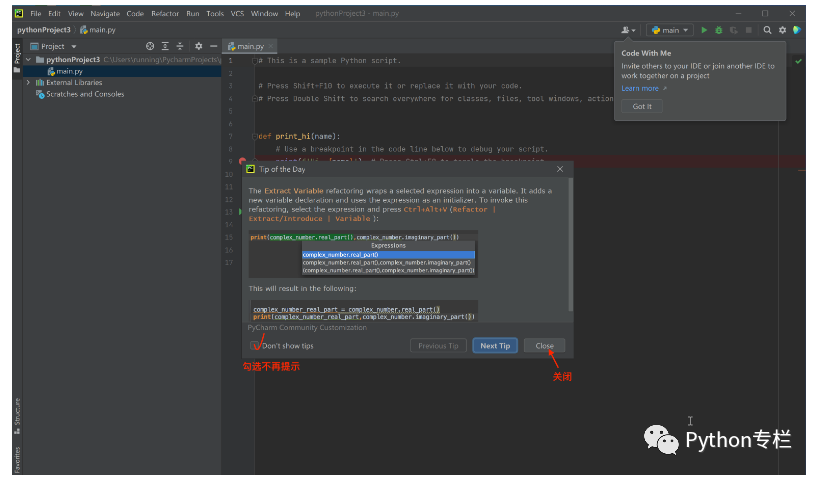Click the Expand All icon in Project panel
The width and height of the screenshot is (819, 479).
pos(165,46)
